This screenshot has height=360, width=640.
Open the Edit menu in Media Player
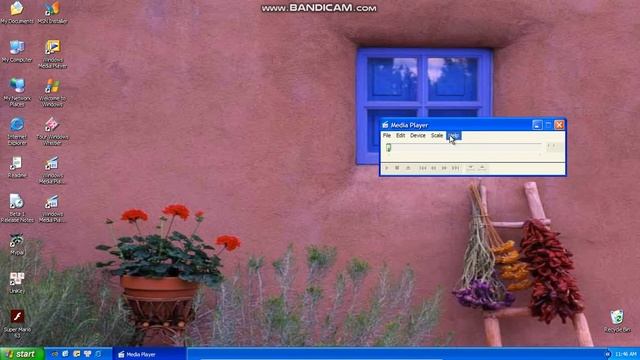tap(400, 136)
